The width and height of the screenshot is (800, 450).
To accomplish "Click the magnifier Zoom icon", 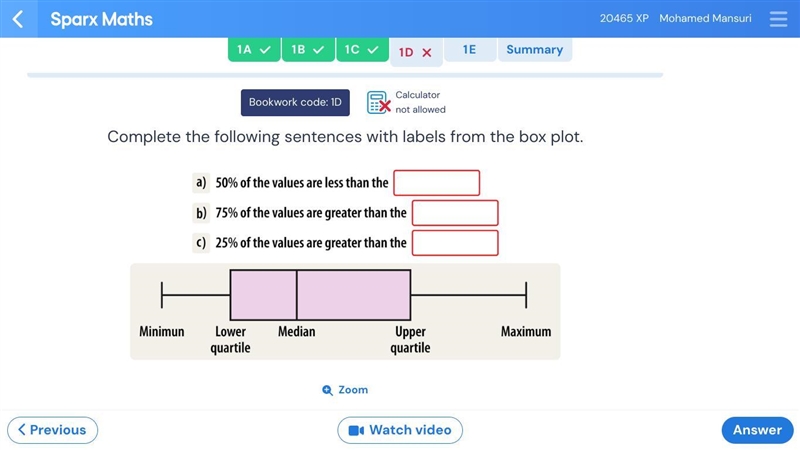I will (x=327, y=390).
